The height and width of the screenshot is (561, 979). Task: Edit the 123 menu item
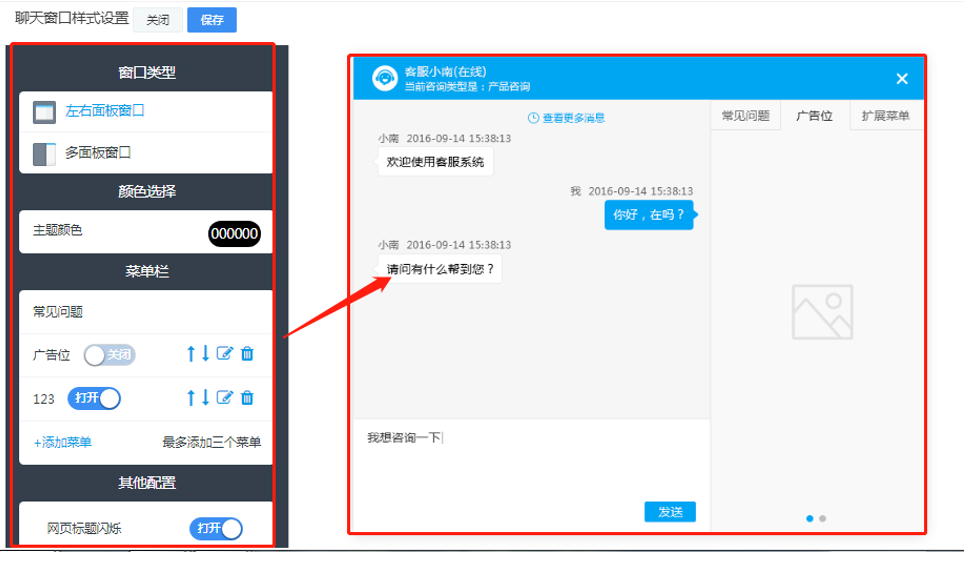pyautogui.click(x=225, y=398)
